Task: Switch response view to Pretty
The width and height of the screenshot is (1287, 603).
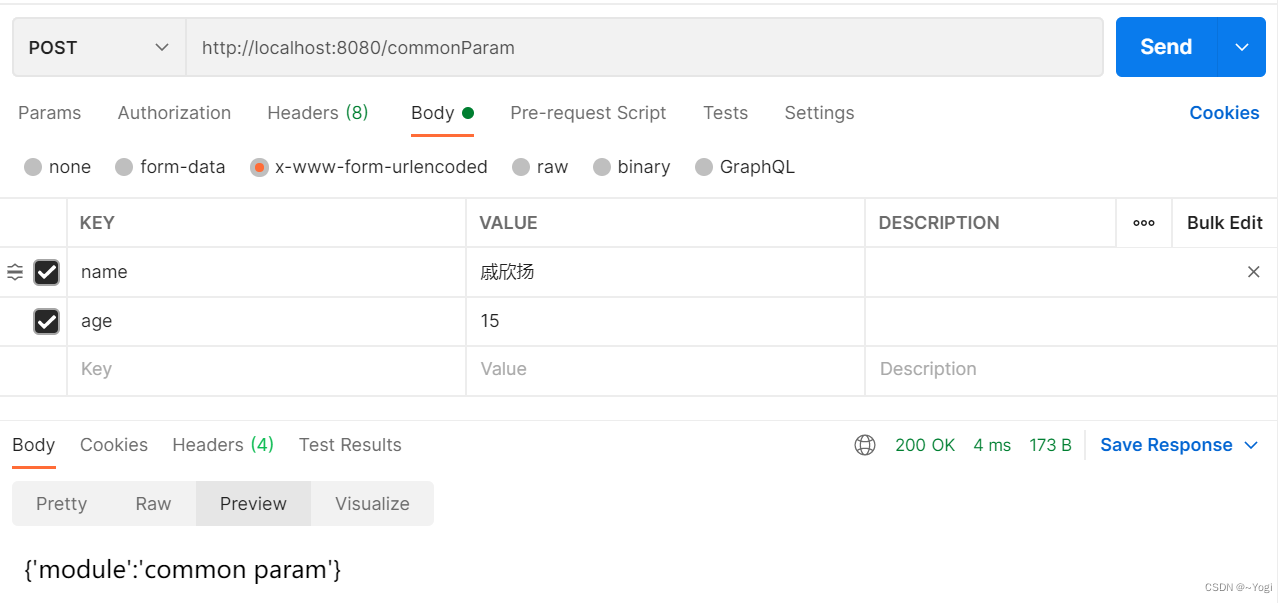Action: click(x=62, y=503)
